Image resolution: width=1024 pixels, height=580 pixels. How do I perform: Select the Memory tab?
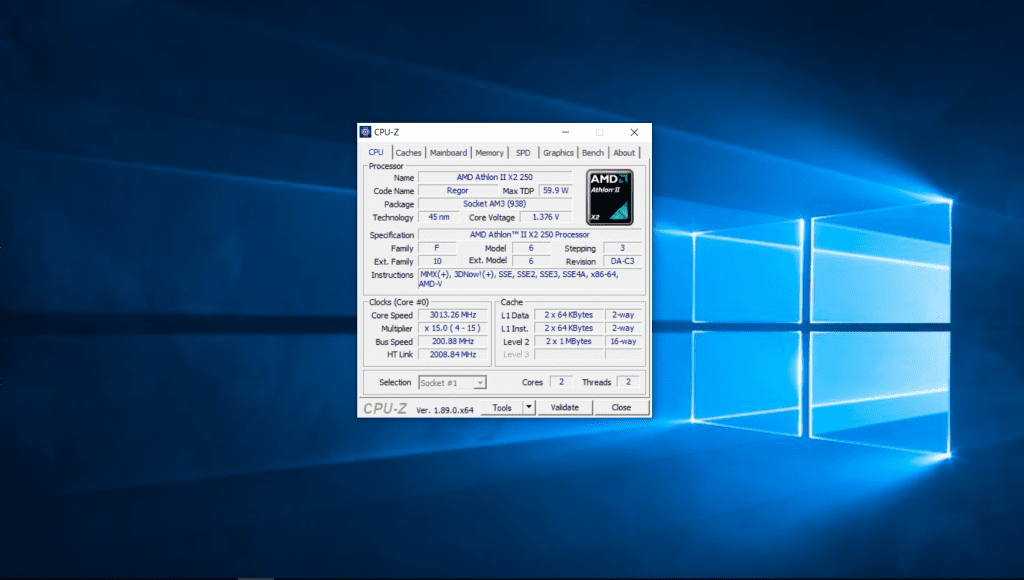(x=489, y=153)
